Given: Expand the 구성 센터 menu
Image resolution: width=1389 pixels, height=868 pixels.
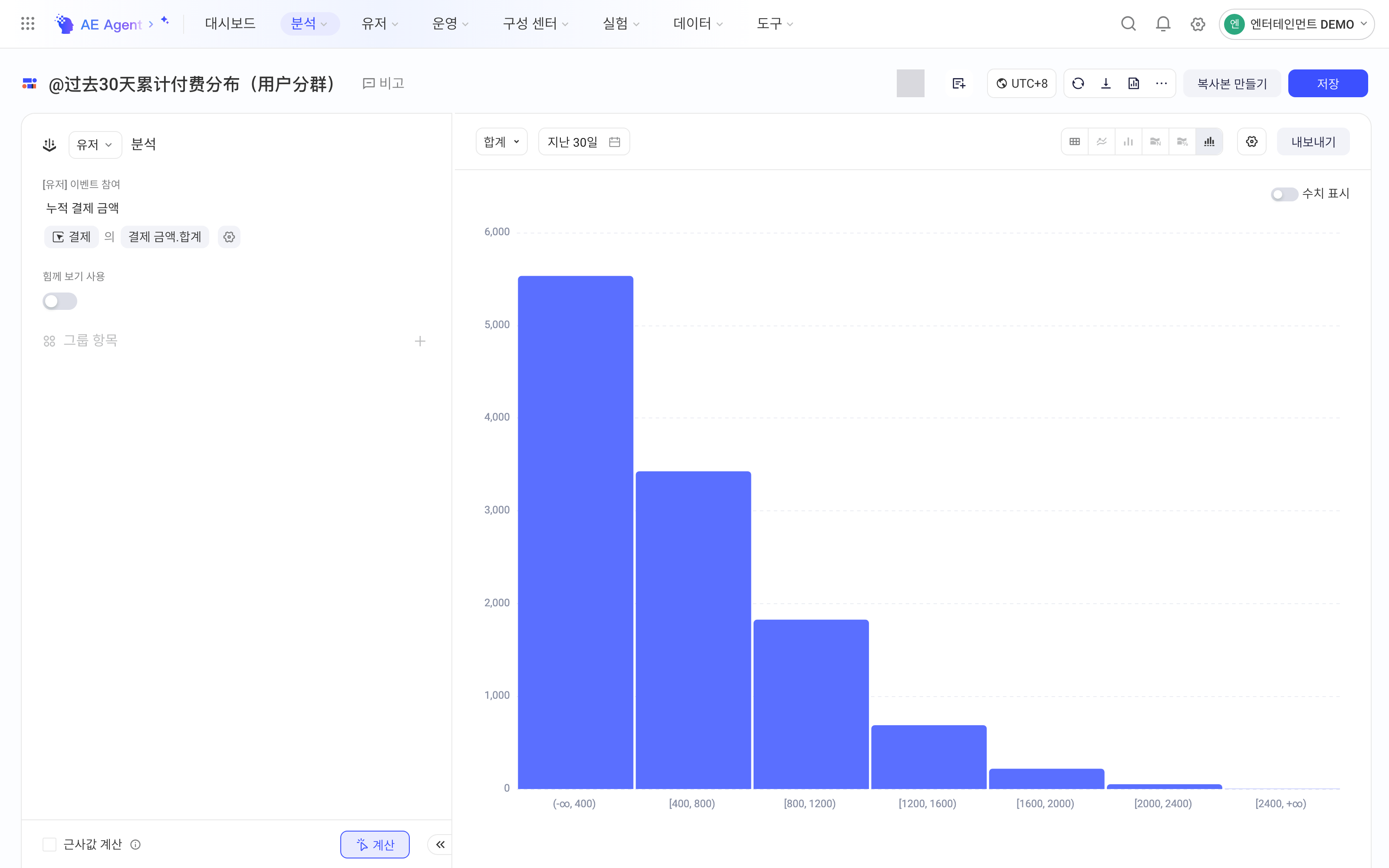Looking at the screenshot, I should point(535,23).
